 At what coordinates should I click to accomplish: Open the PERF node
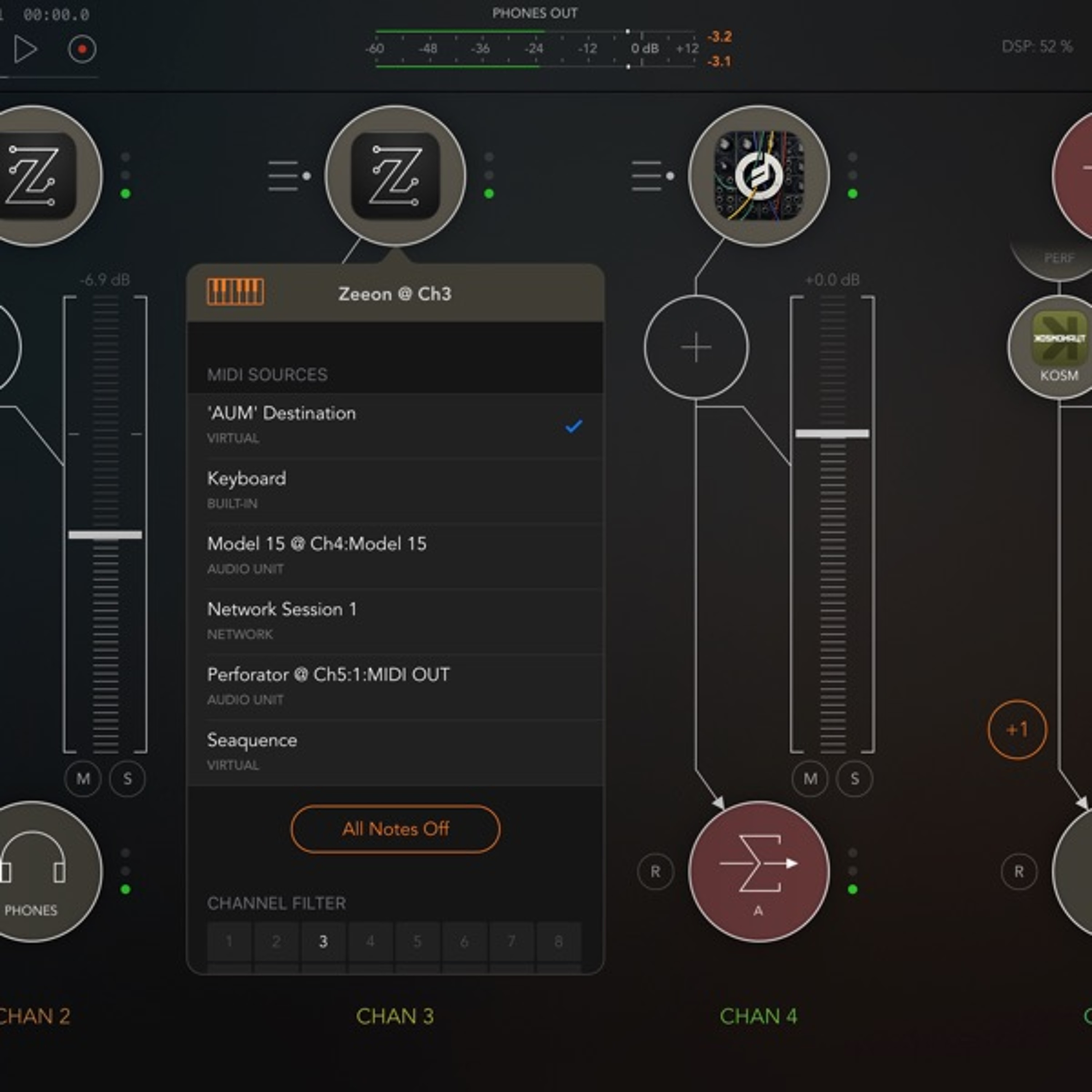1056,260
